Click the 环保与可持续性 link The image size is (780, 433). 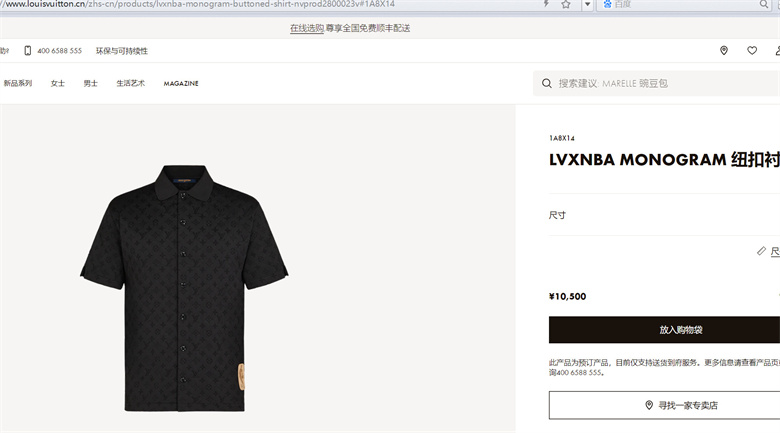pyautogui.click(x=122, y=51)
